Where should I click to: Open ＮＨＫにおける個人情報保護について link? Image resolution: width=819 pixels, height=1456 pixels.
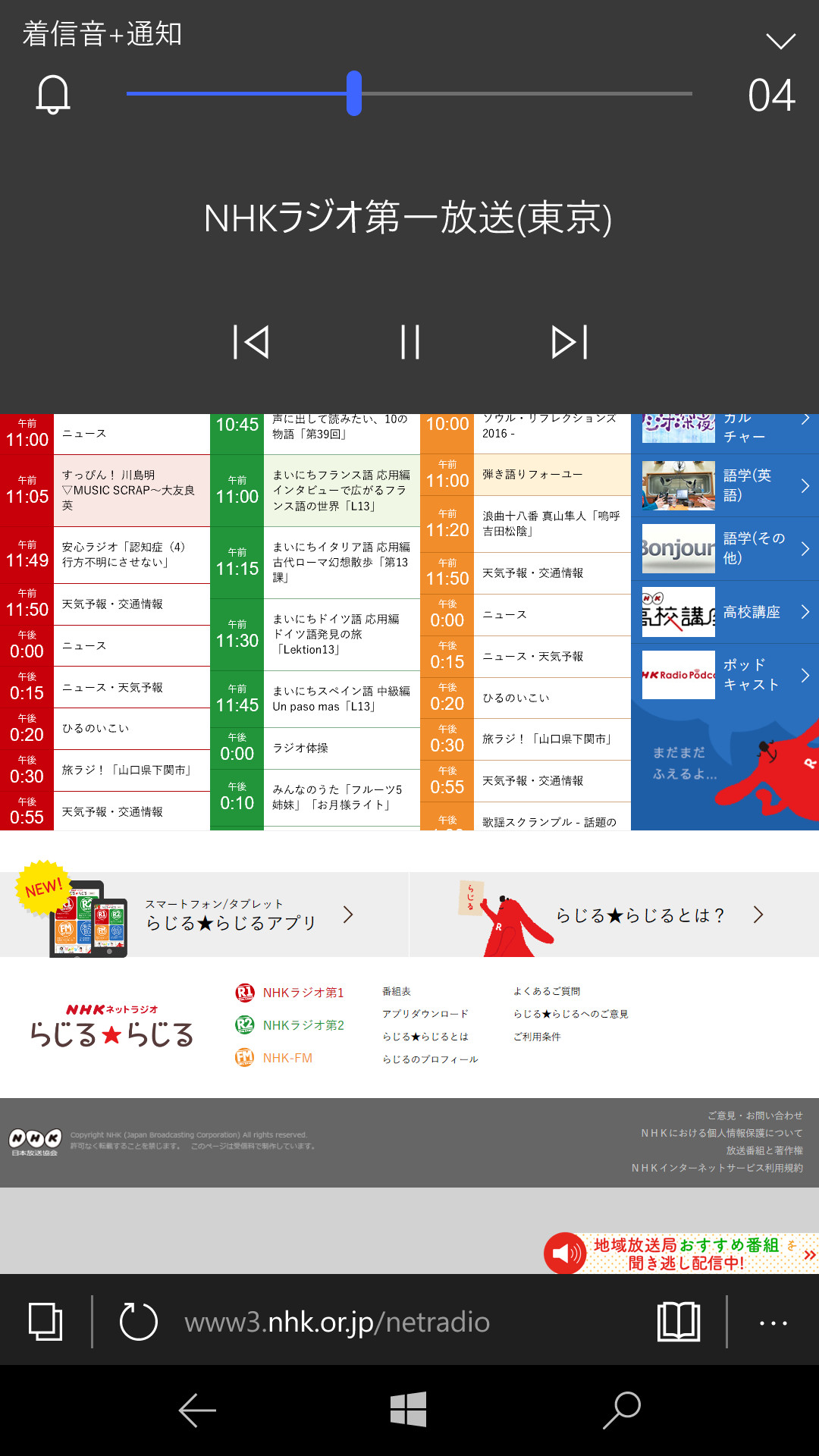(721, 1133)
